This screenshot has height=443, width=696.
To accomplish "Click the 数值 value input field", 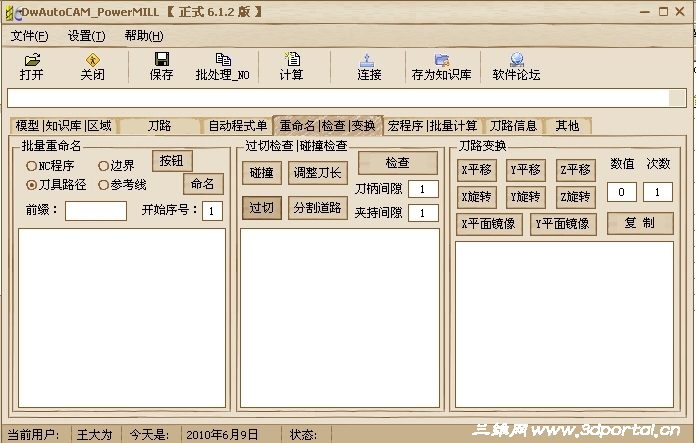I will [622, 192].
